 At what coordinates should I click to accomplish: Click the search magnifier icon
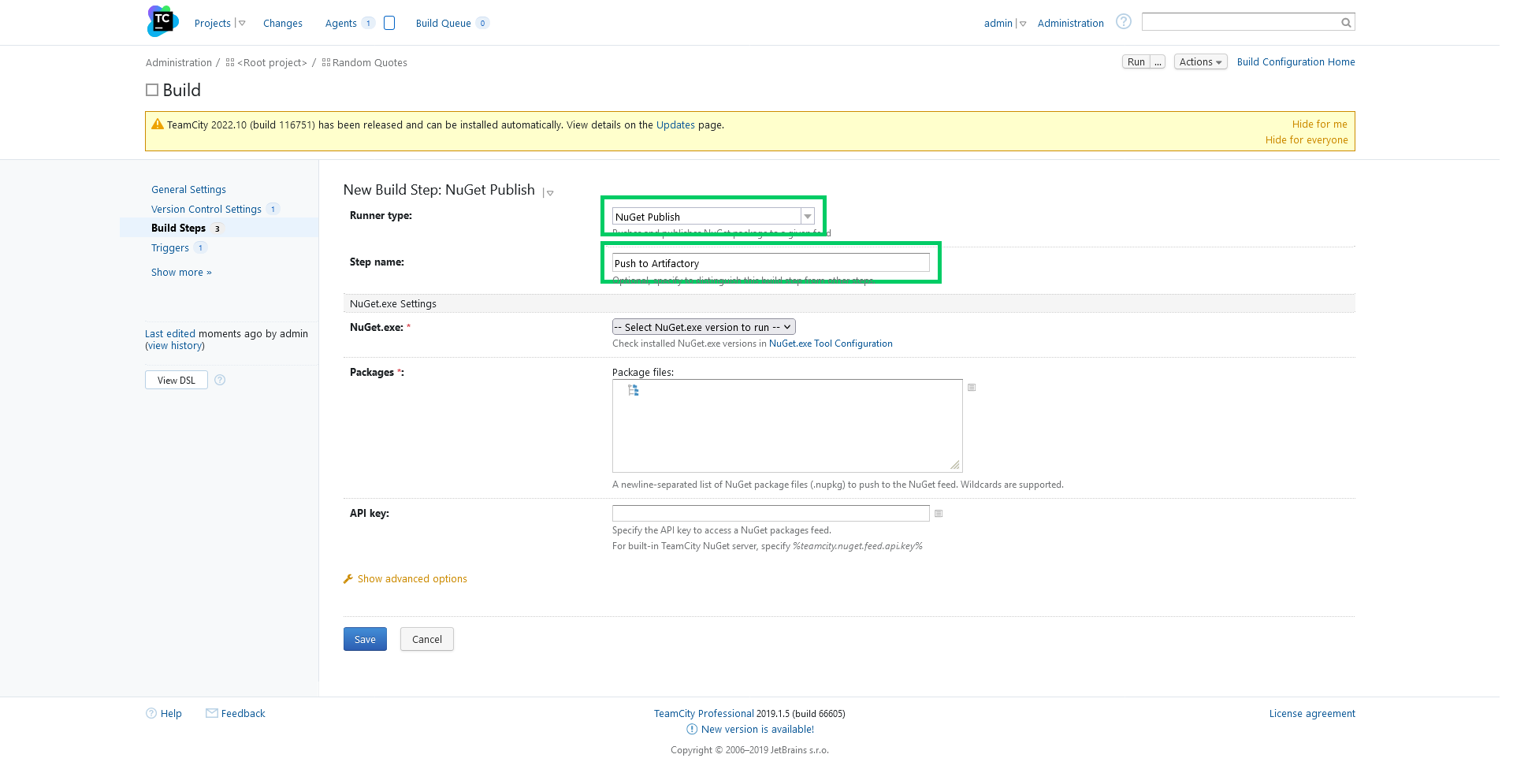coord(1346,23)
